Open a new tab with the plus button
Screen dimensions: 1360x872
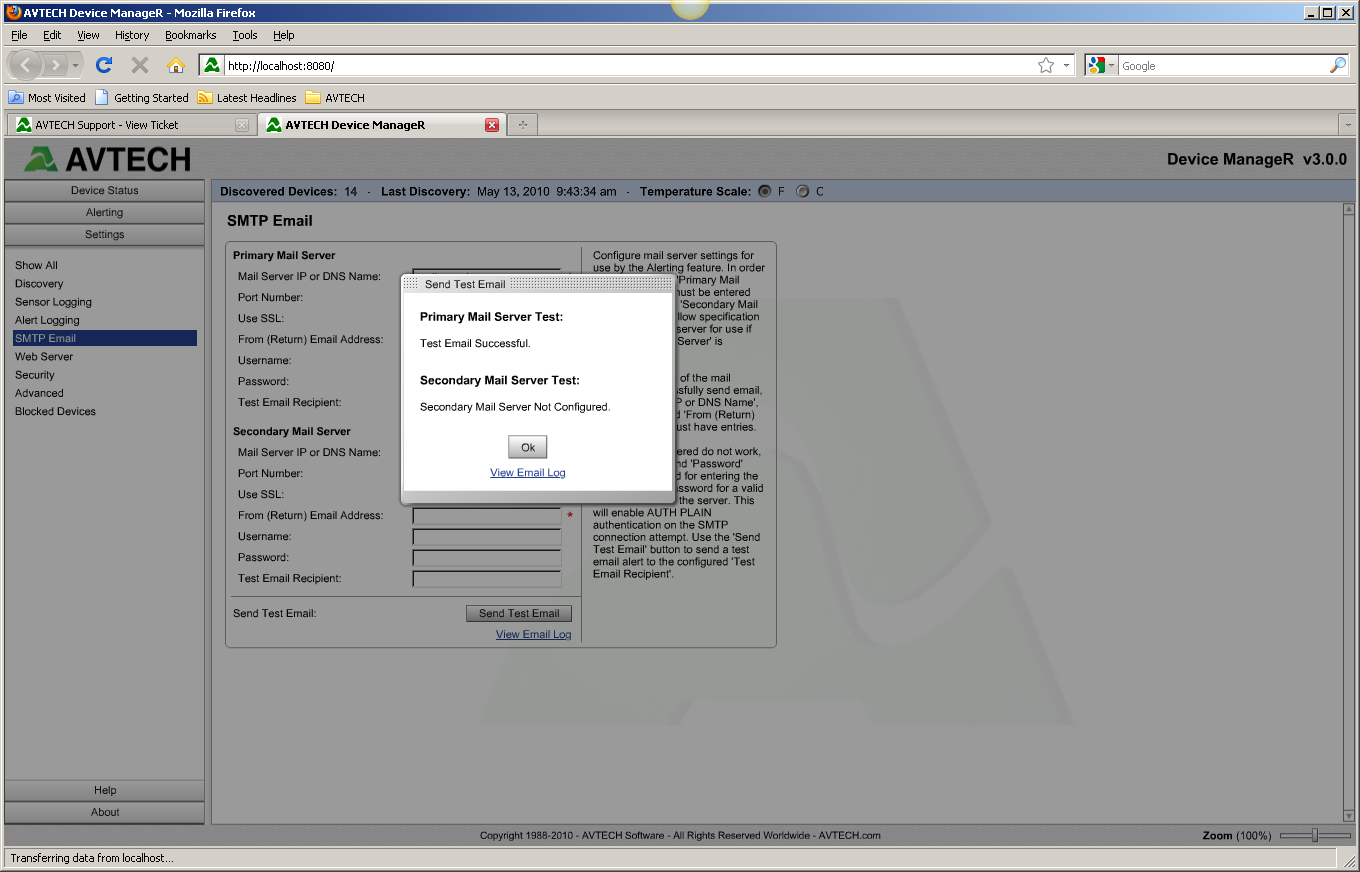(x=522, y=125)
